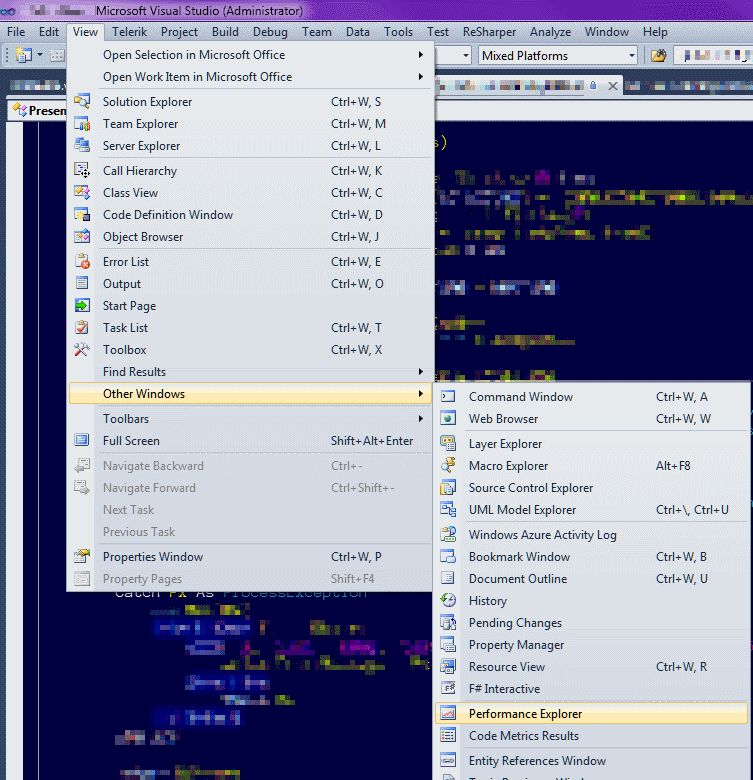
Task: Click the F# Interactive icon
Action: (x=448, y=688)
